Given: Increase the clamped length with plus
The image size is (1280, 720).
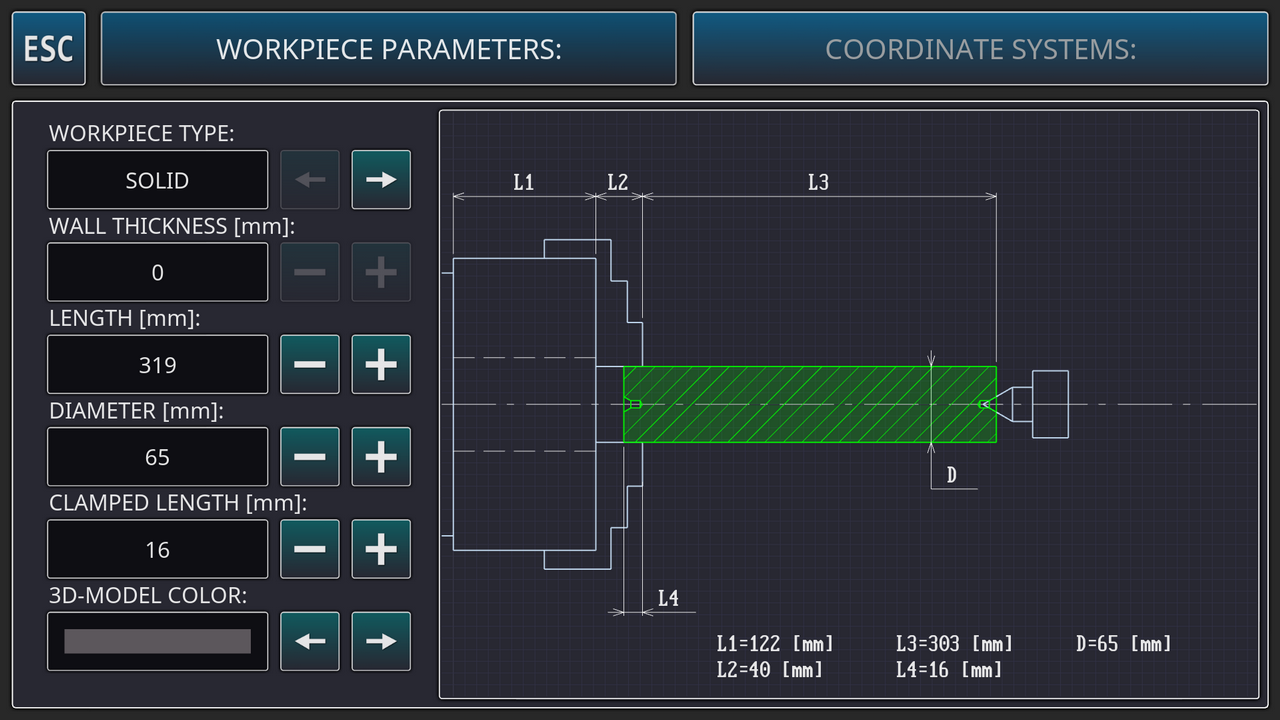Looking at the screenshot, I should point(381,549).
